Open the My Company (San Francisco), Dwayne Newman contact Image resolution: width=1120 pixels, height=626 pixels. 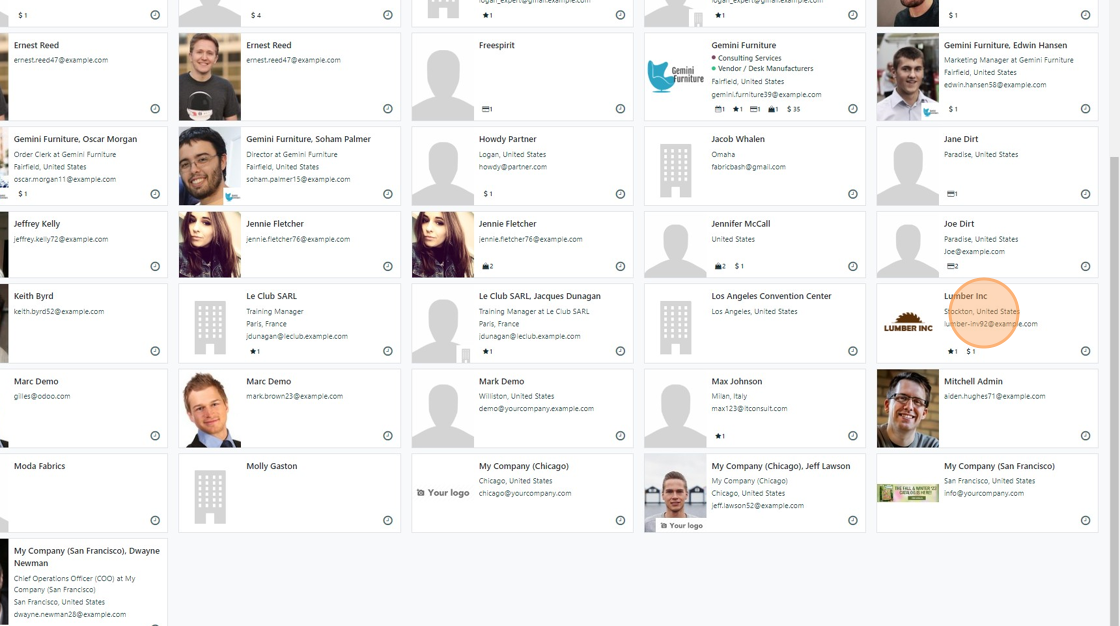click(84, 582)
